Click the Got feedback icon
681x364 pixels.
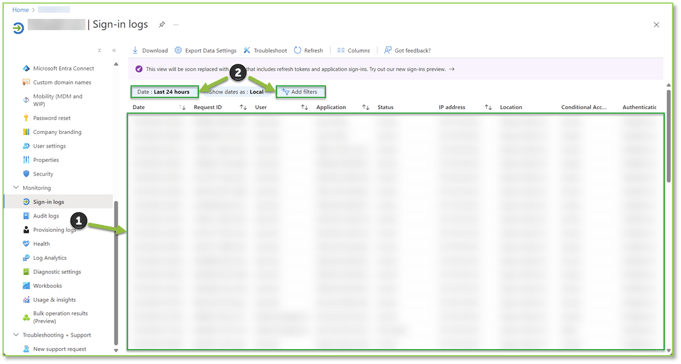[388, 50]
